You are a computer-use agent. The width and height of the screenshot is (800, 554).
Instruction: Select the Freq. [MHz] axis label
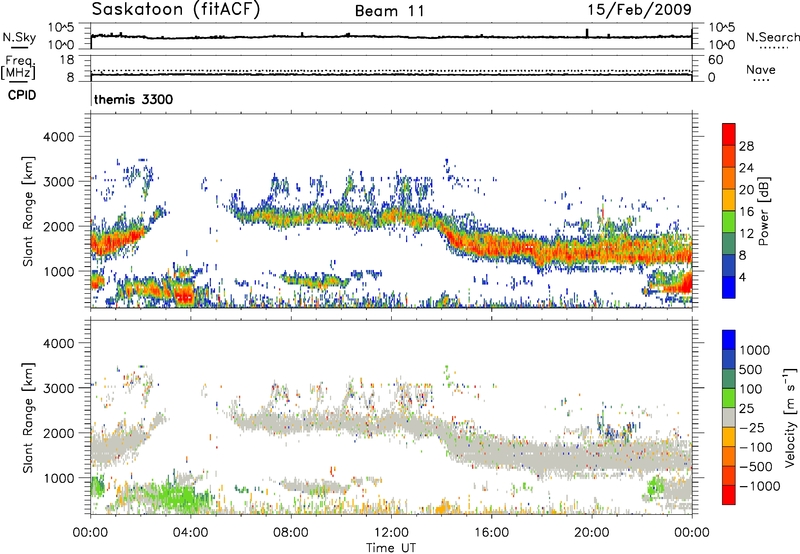[18, 68]
